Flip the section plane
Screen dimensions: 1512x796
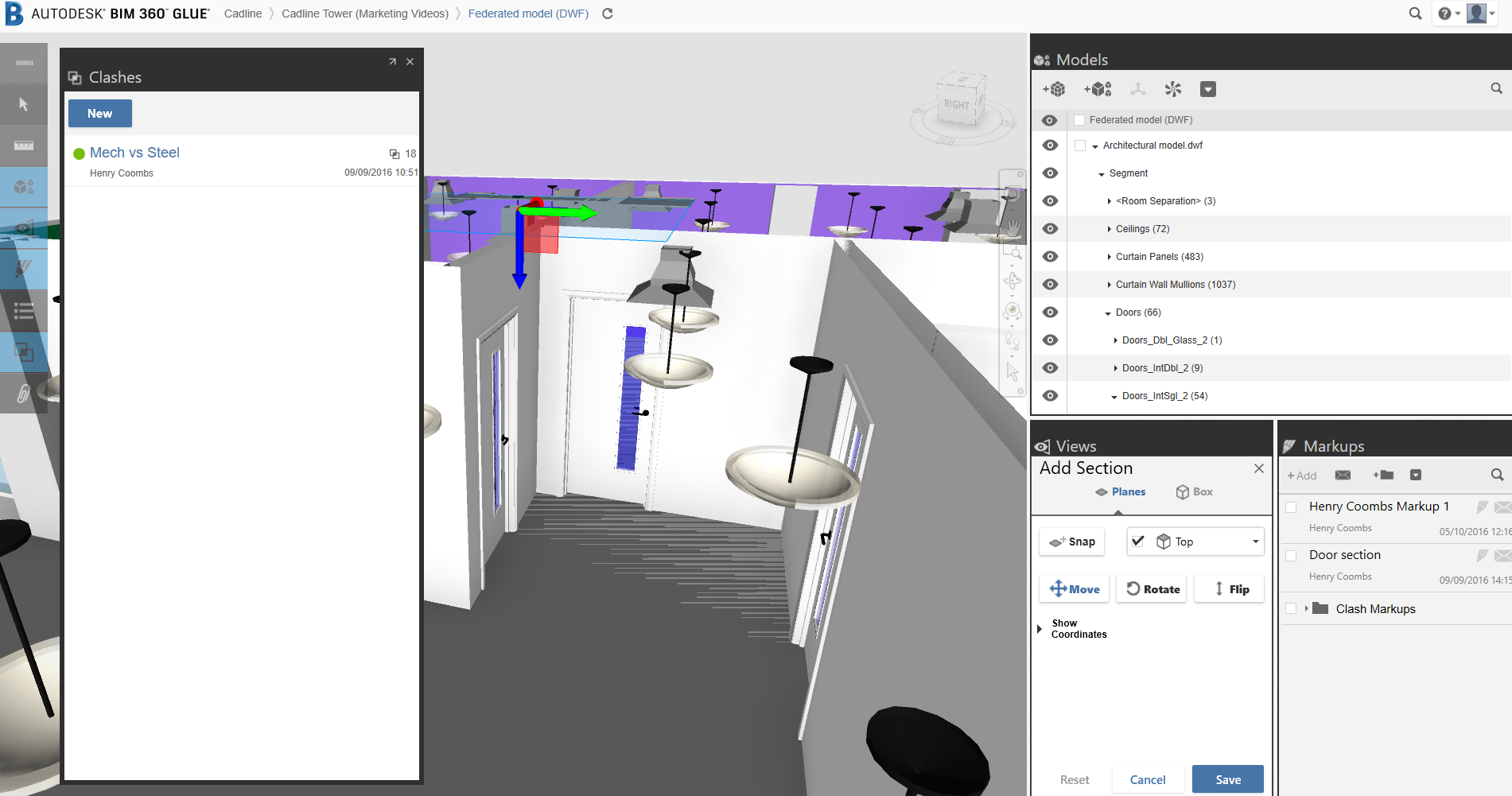point(1230,589)
